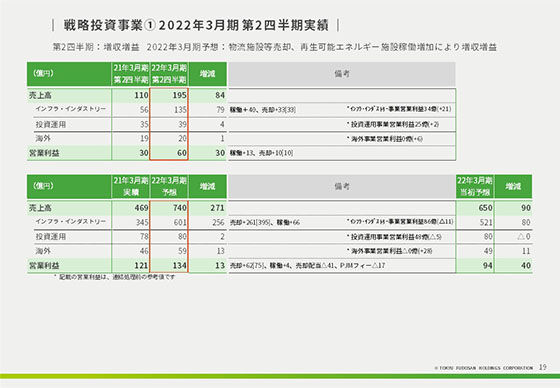Click the 売上高 initial forecast change value 90
The height and width of the screenshot is (388, 560).
tap(526, 208)
